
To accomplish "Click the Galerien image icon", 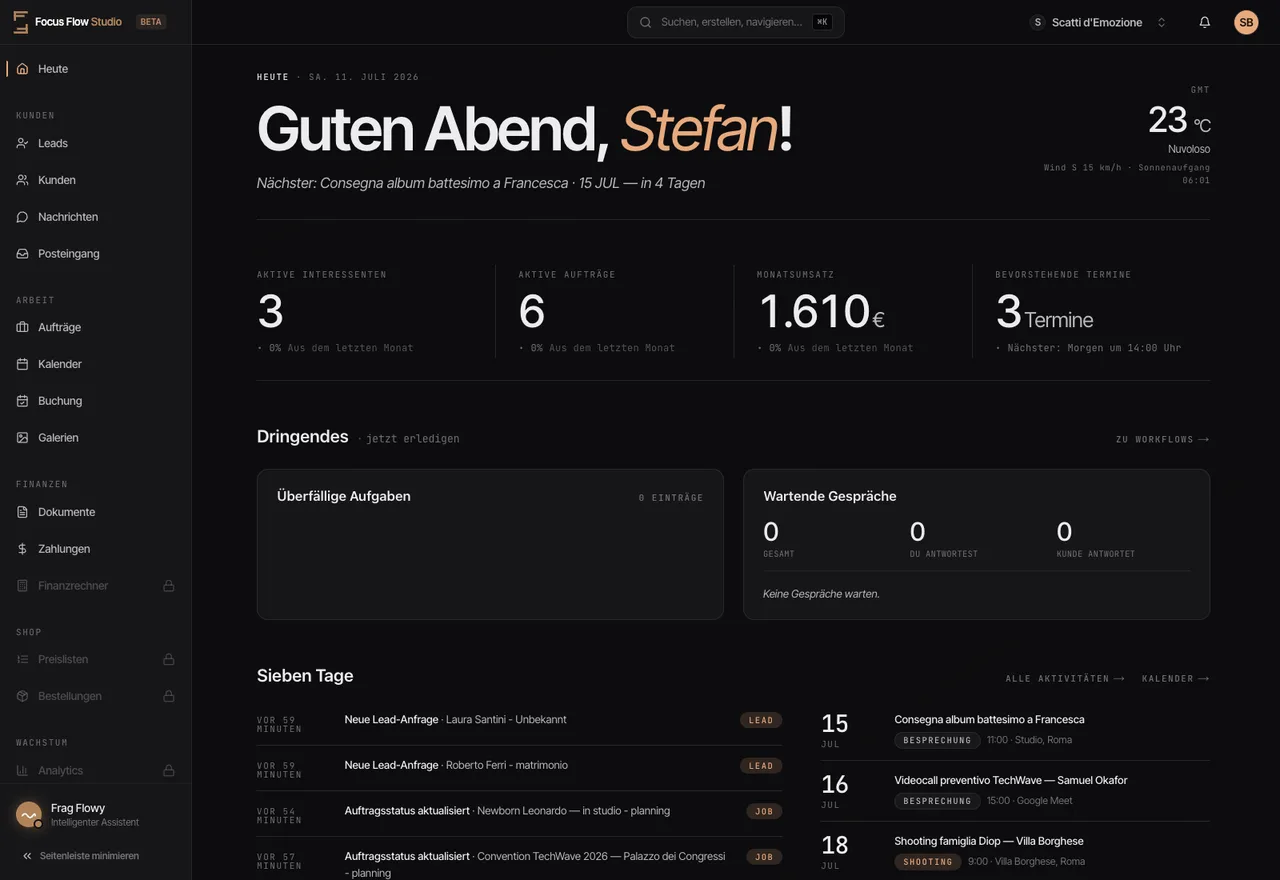I will [22, 438].
